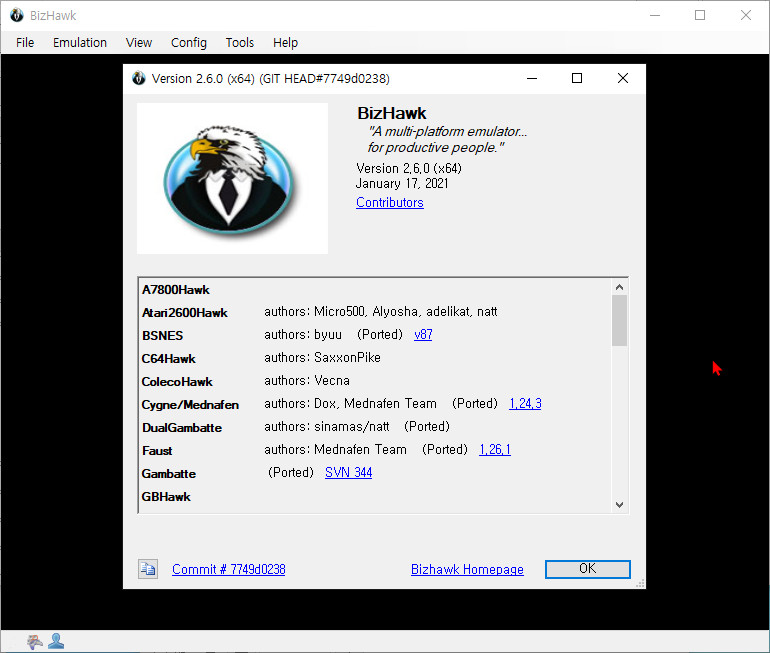Click the About dialog title bar icon

click(139, 78)
